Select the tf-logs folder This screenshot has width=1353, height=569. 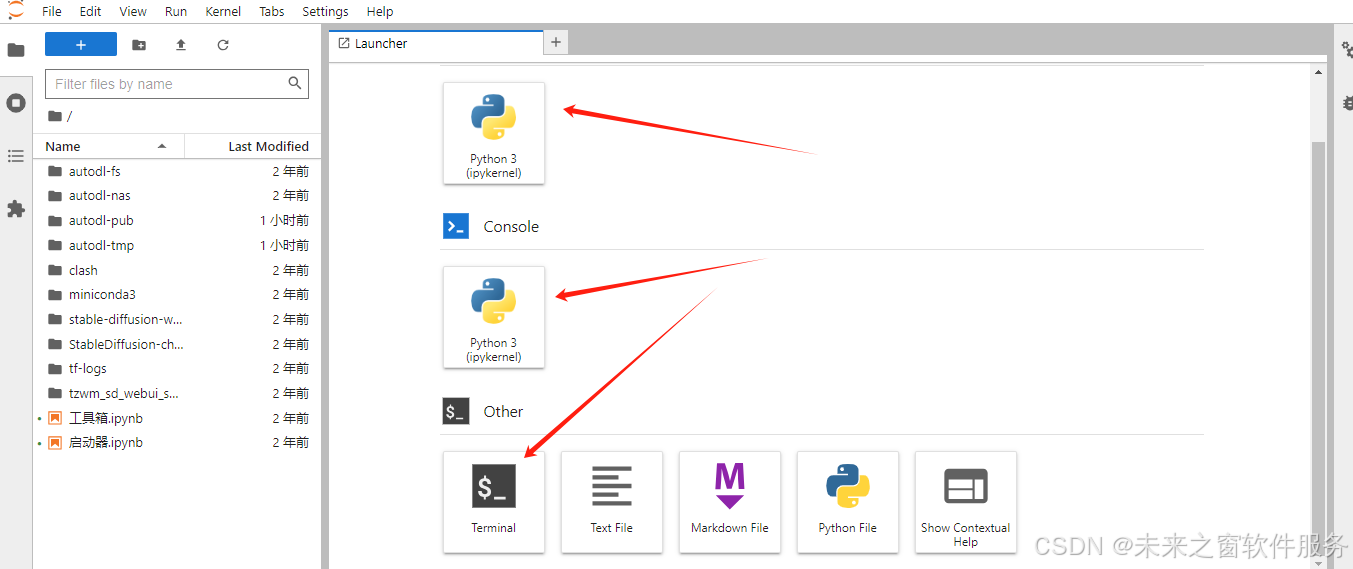[177, 368]
